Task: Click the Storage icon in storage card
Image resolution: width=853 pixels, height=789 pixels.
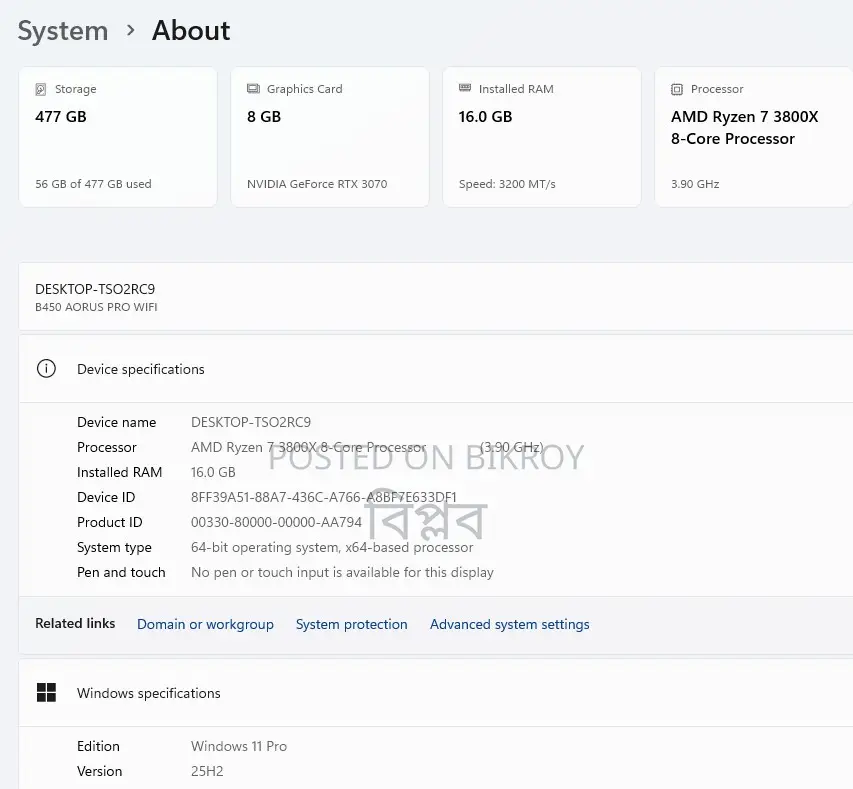Action: point(41,89)
